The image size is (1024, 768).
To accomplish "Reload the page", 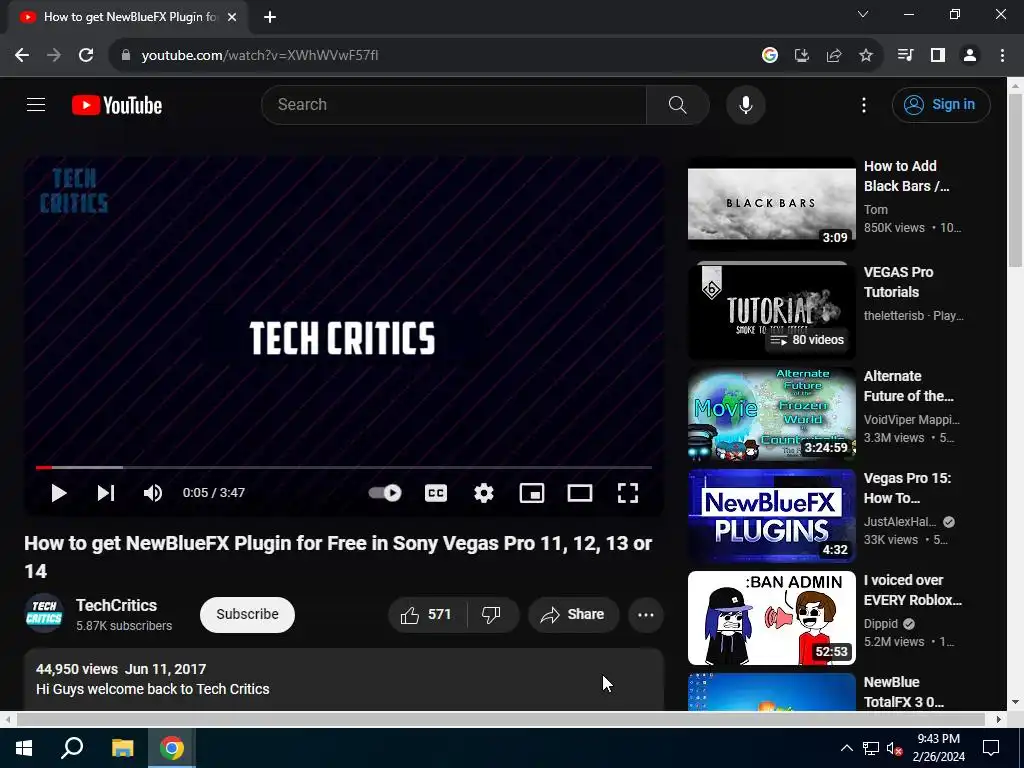I will (x=86, y=56).
